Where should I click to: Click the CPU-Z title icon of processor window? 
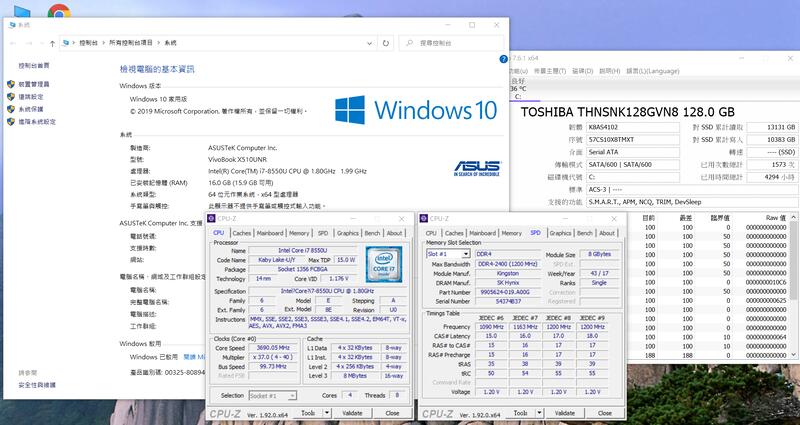pos(212,218)
